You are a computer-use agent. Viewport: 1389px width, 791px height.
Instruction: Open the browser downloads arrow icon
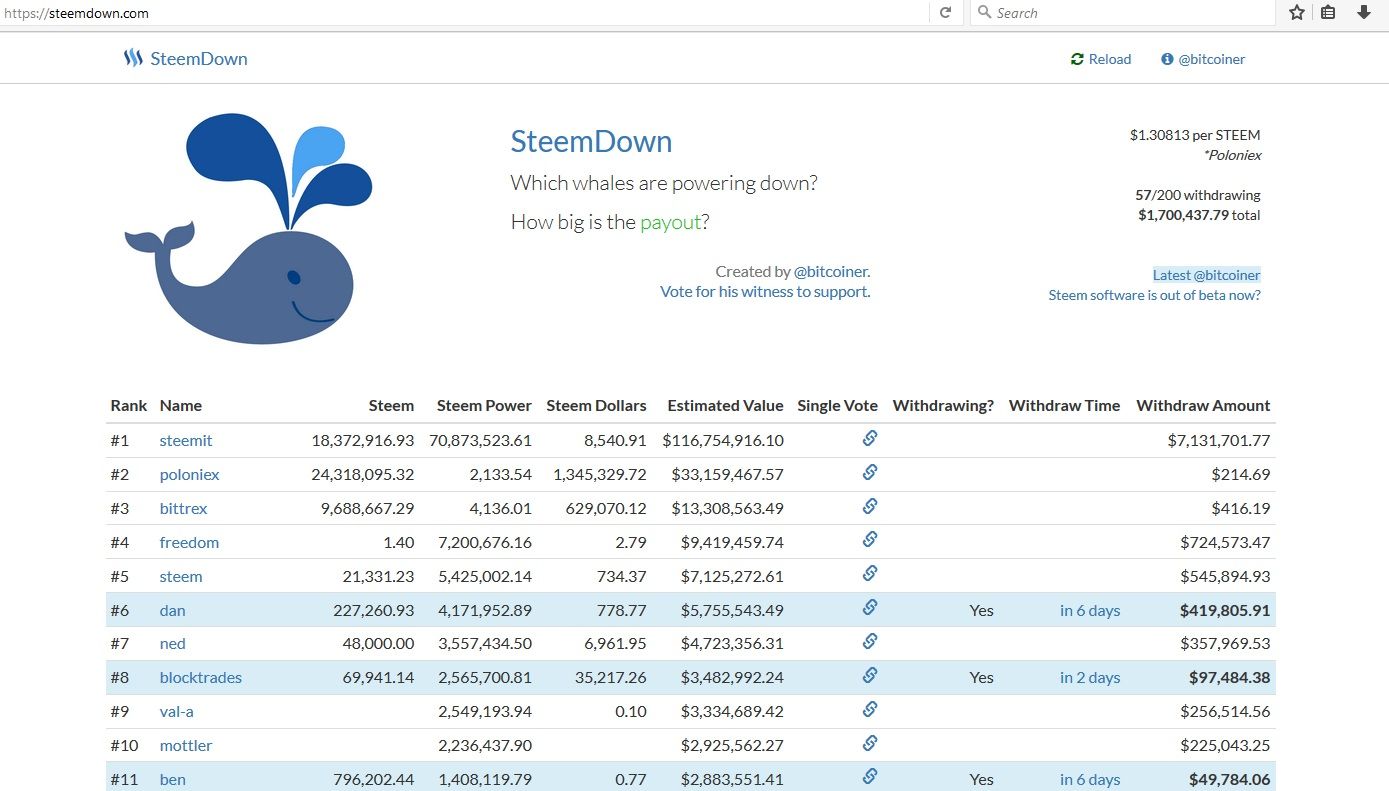point(1363,13)
